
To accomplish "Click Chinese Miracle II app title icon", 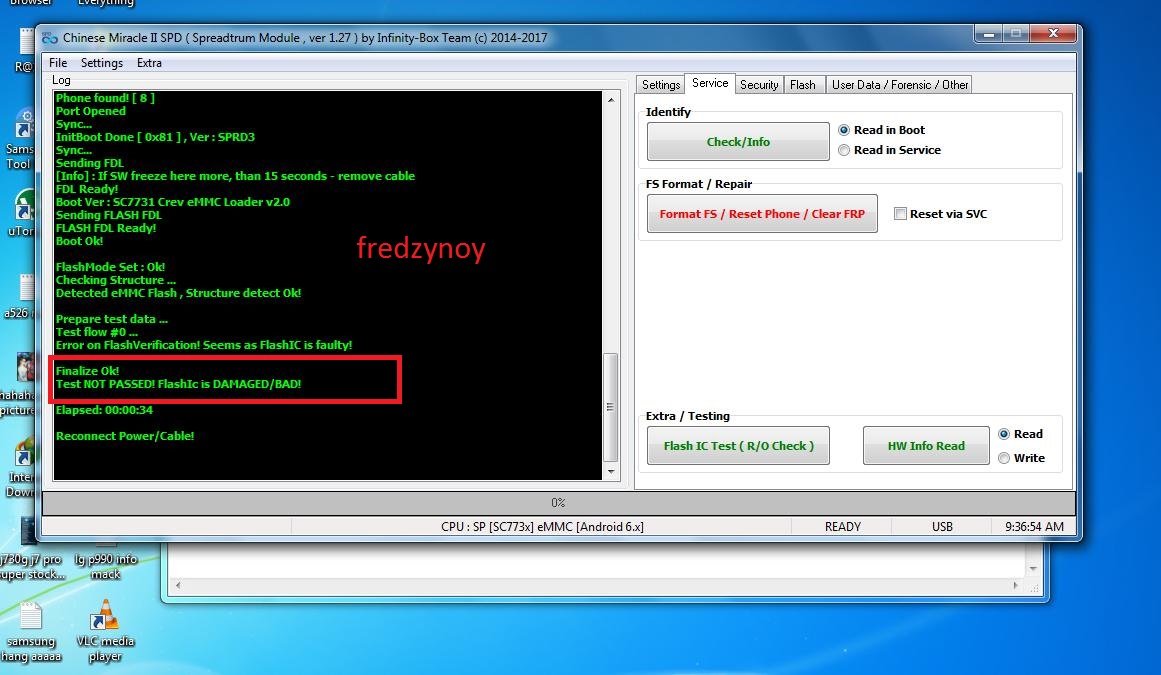I will 50,38.
